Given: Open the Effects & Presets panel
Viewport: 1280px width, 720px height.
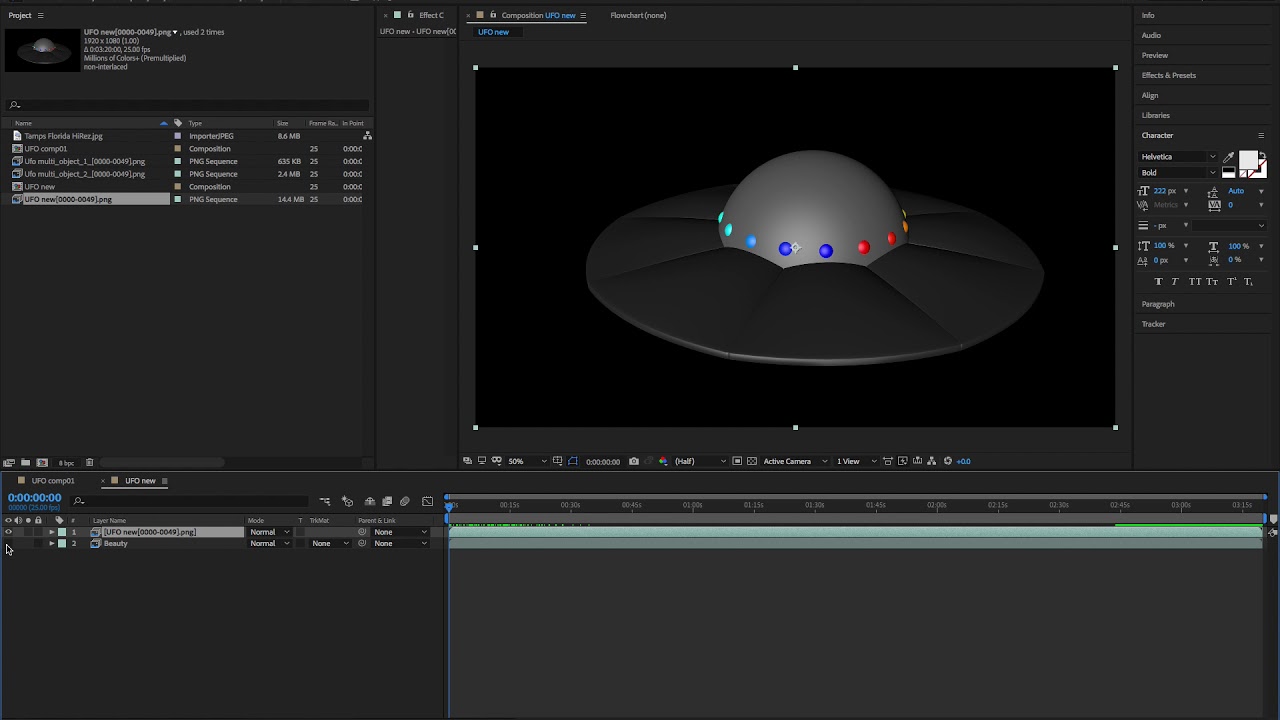Looking at the screenshot, I should pyautogui.click(x=1168, y=75).
